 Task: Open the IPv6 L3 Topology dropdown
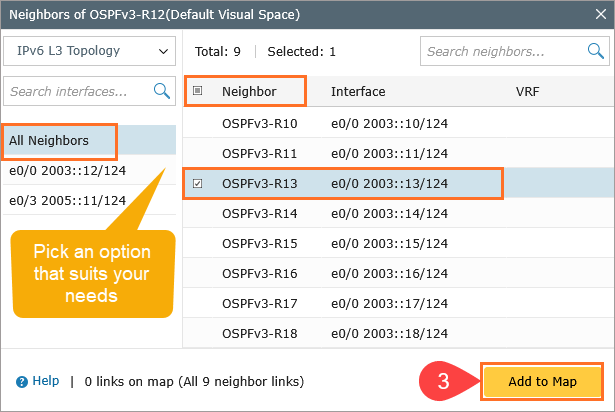[89, 51]
